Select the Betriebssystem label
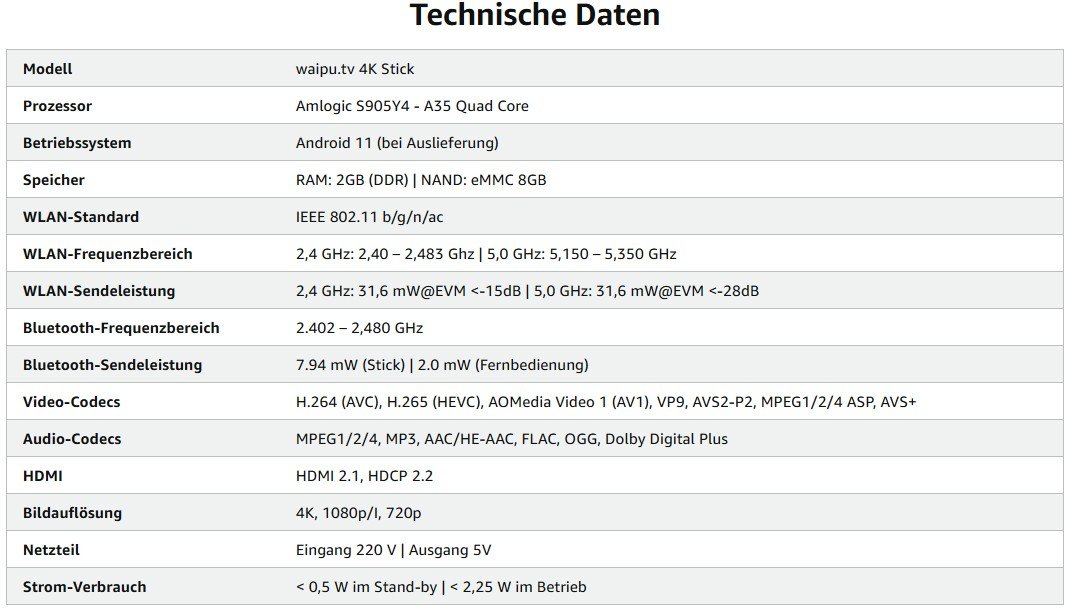The width and height of the screenshot is (1068, 611). [77, 143]
